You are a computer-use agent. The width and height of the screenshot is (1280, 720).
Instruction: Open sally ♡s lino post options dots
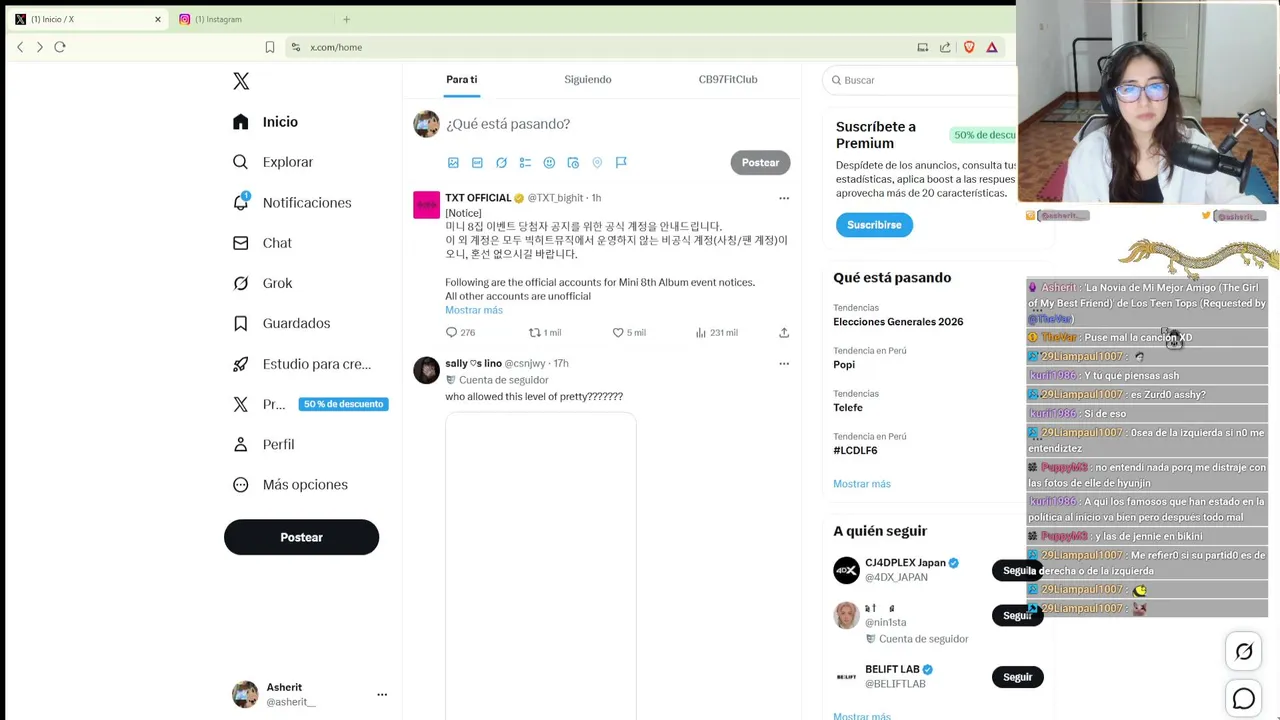point(784,363)
